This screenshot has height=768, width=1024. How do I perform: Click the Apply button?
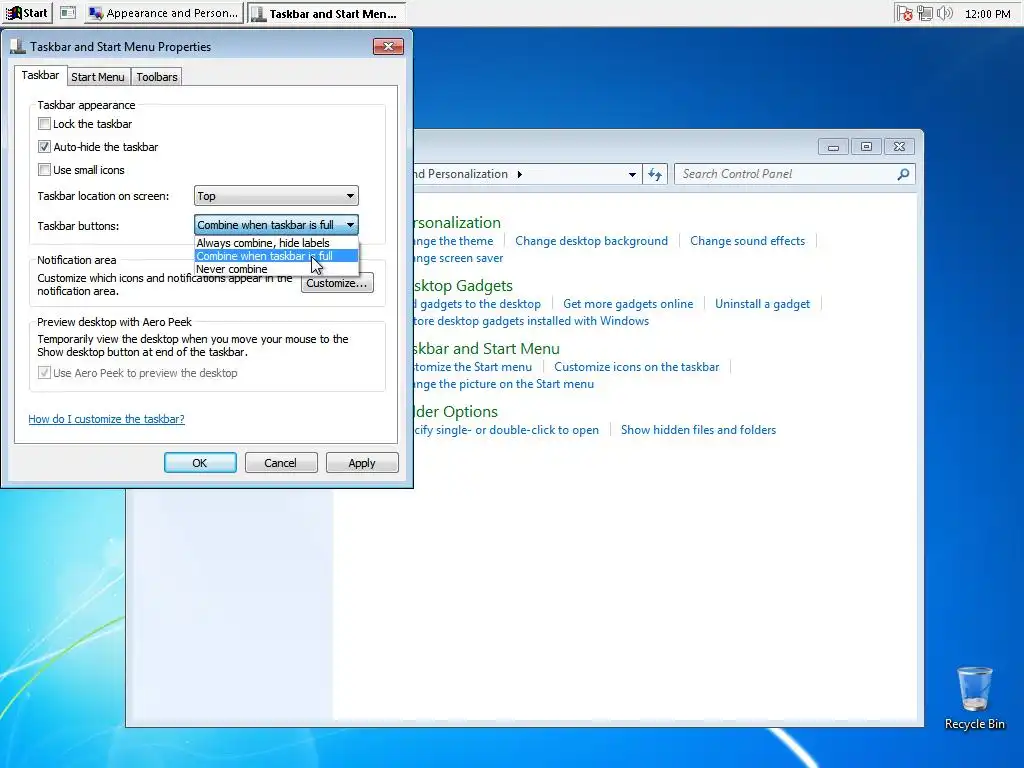[x=362, y=462]
